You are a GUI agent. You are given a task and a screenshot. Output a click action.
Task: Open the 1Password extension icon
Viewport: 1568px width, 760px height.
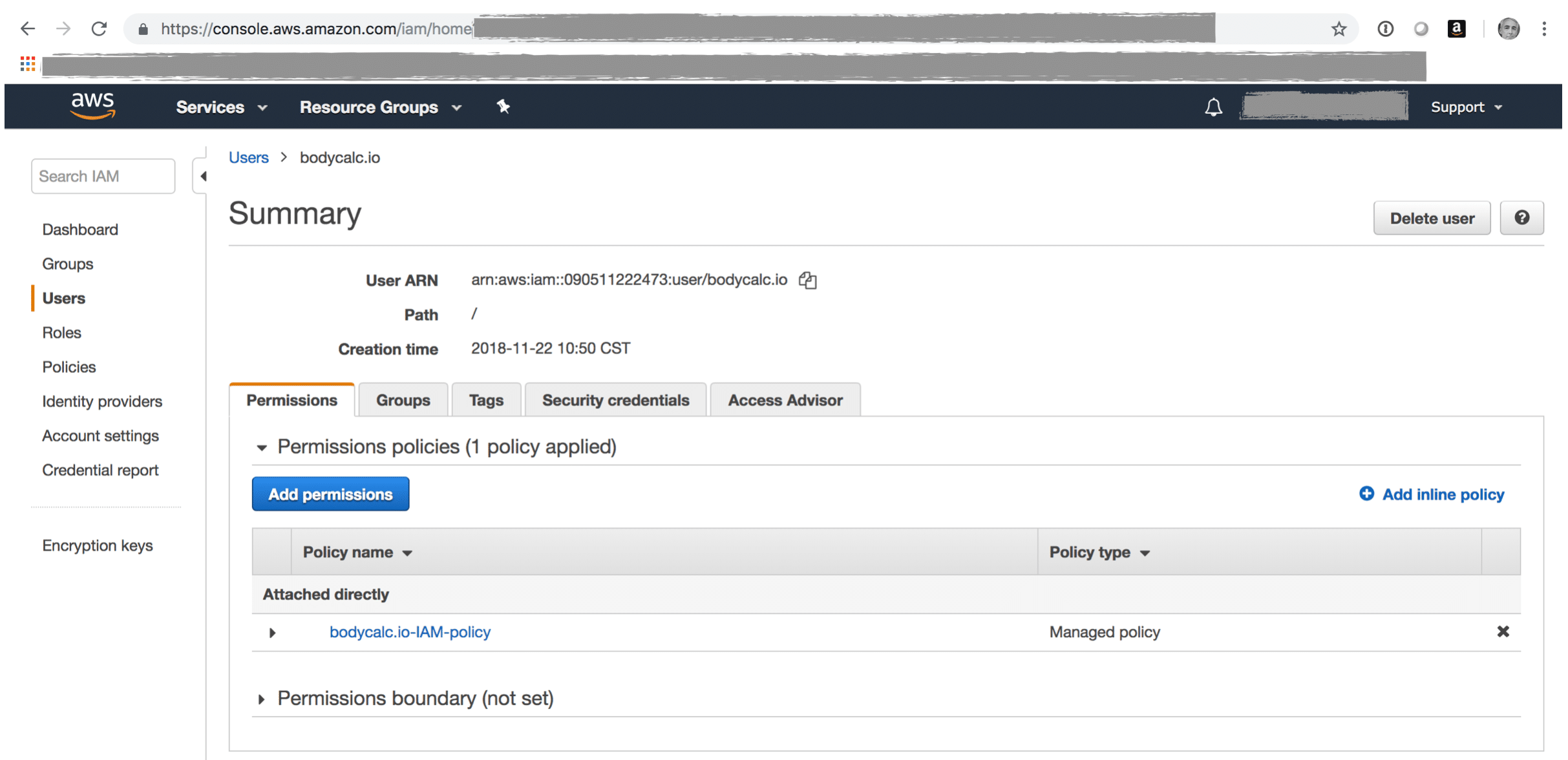coord(1385,29)
